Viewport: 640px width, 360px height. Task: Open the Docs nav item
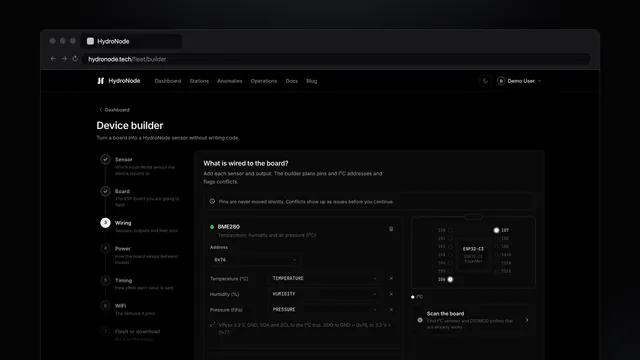(x=291, y=81)
